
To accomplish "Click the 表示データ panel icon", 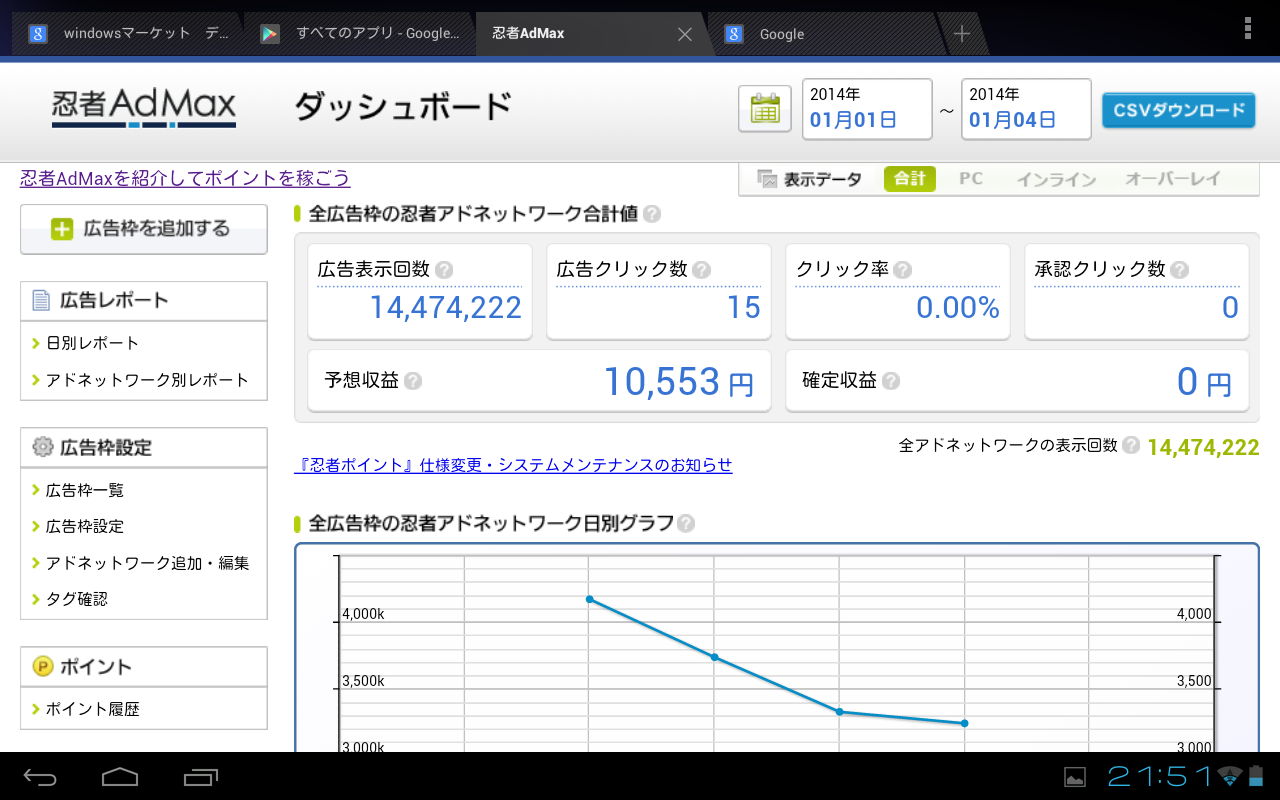I will pos(767,180).
